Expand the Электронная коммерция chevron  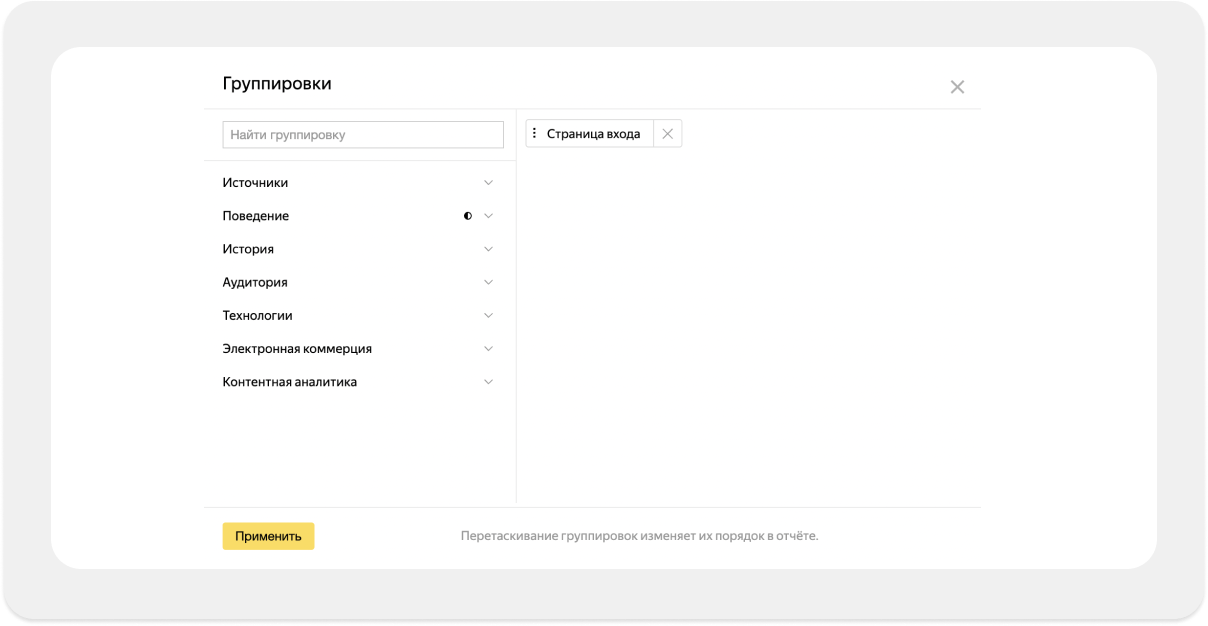click(488, 349)
